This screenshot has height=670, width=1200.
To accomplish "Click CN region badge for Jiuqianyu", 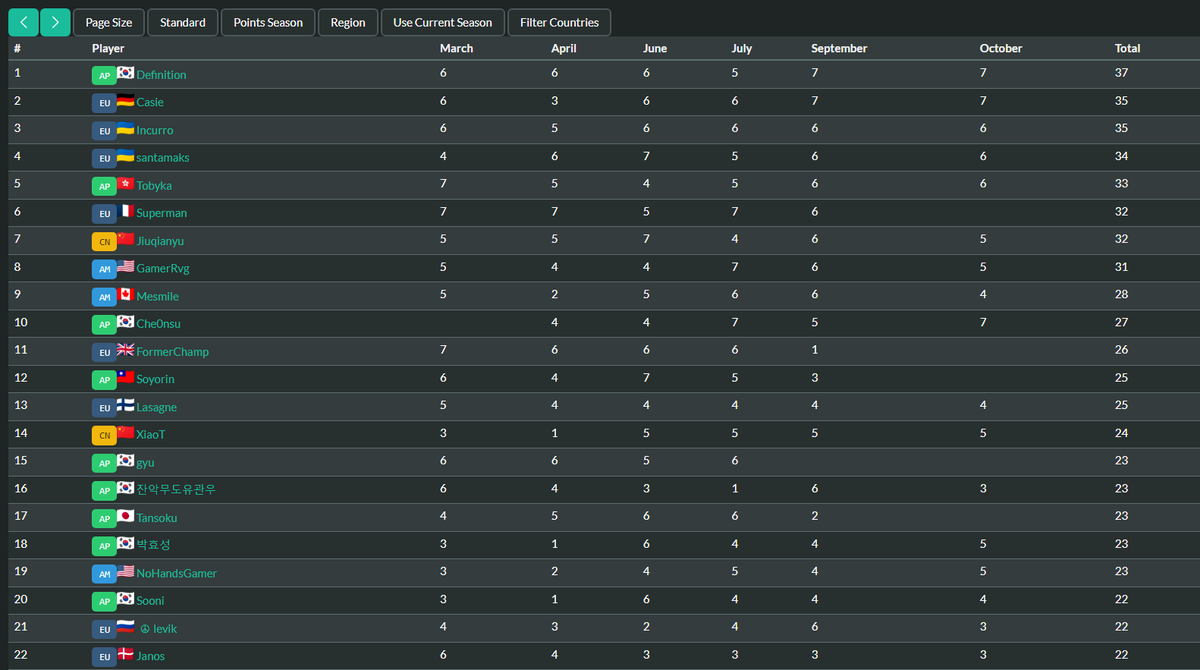I will point(103,241).
